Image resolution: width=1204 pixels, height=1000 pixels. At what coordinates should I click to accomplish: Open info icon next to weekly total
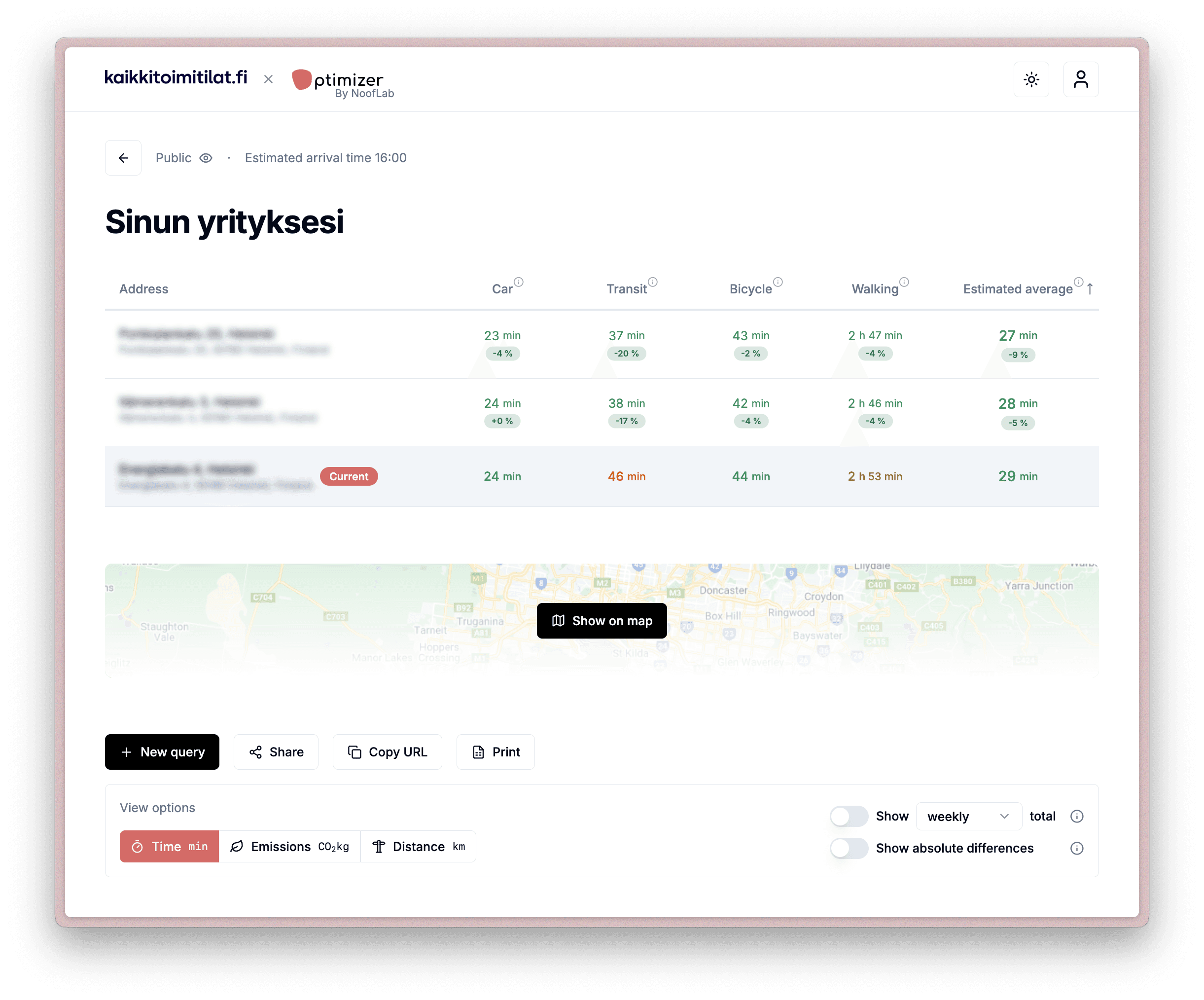point(1077,816)
